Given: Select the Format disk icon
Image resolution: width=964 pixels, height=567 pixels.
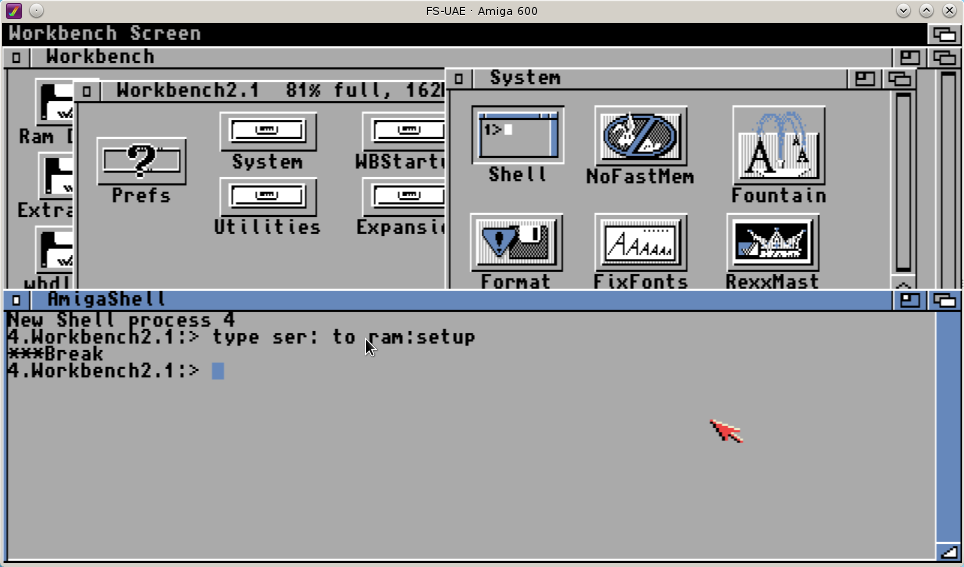Looking at the screenshot, I should pyautogui.click(x=516, y=242).
